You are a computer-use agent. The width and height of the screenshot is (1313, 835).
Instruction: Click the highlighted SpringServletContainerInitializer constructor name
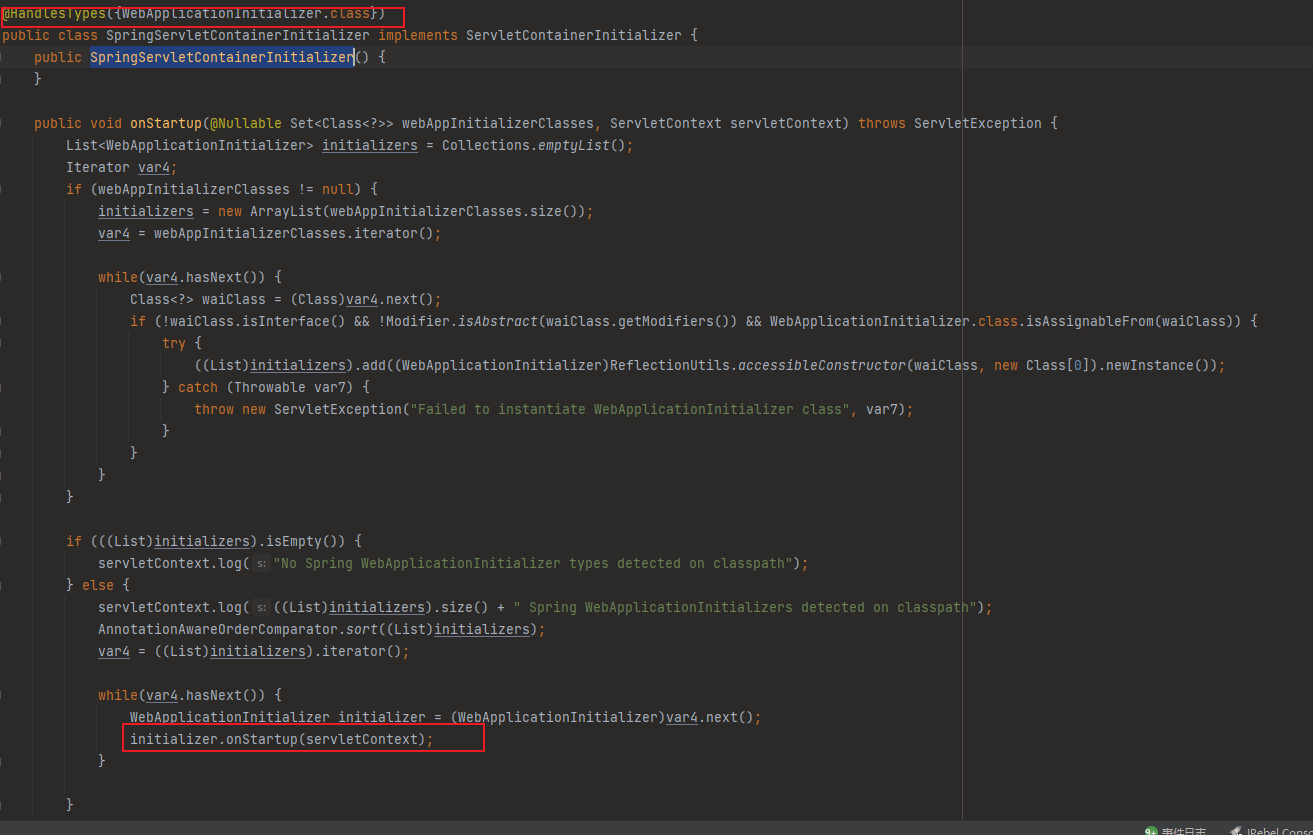[x=222, y=58]
